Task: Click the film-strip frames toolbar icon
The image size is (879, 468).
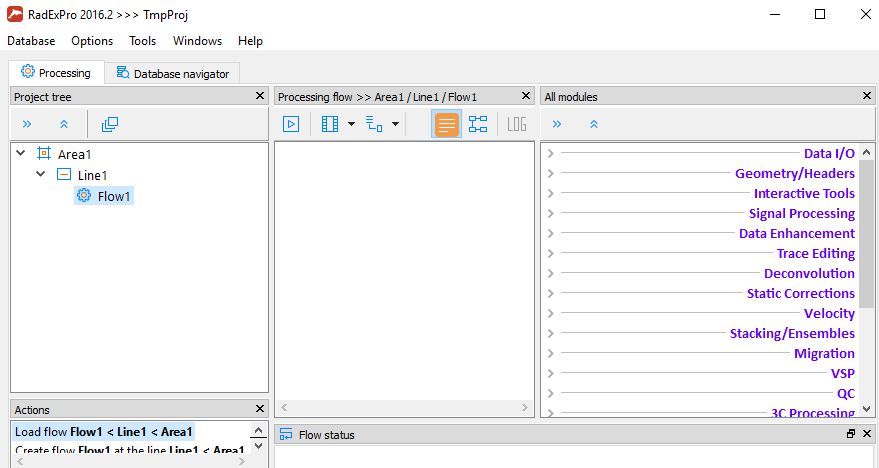Action: click(x=330, y=124)
